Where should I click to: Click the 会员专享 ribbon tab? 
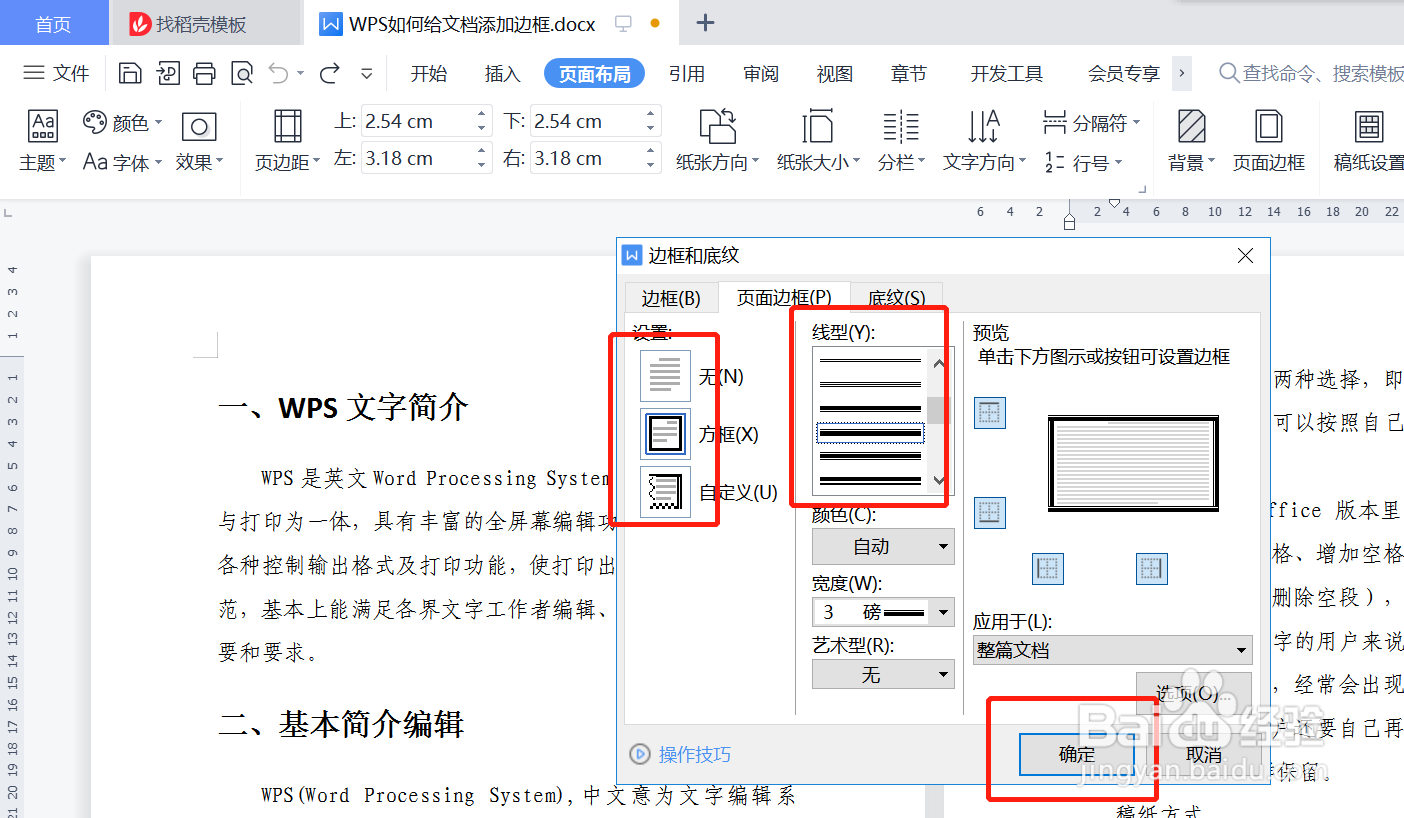coord(1124,73)
